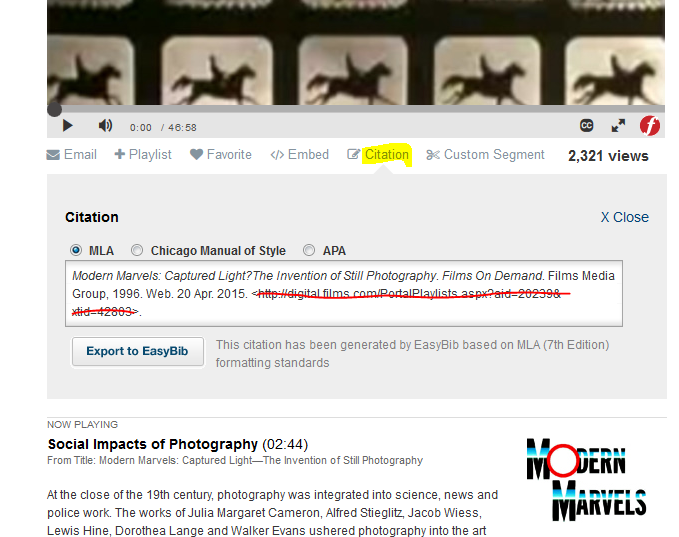
Task: Click the 46:58 total duration text
Action: click(x=182, y=128)
